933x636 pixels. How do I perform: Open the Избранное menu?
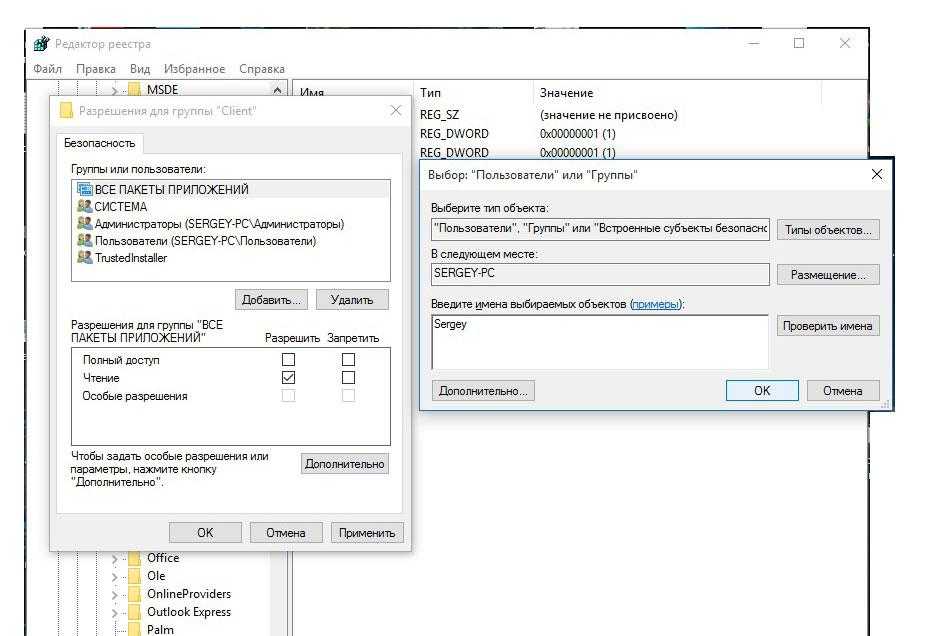[194, 69]
